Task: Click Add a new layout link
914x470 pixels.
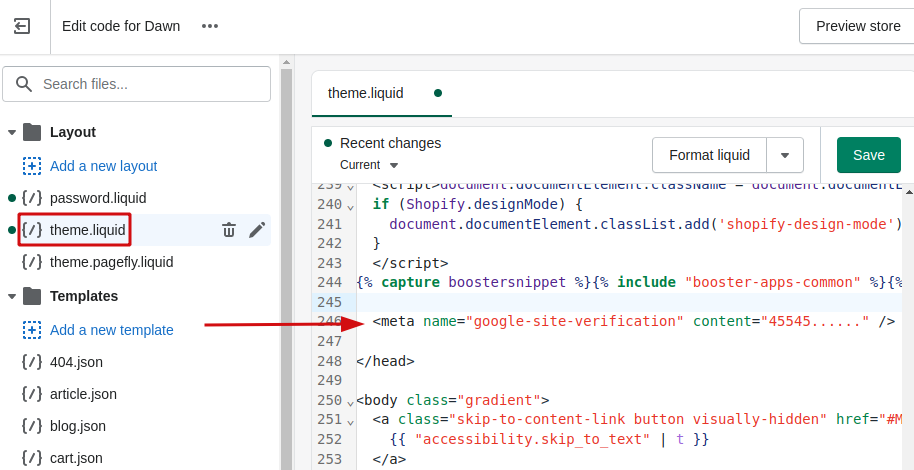Action: [104, 166]
